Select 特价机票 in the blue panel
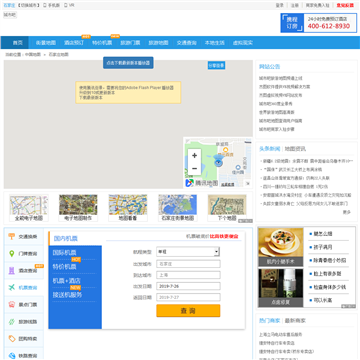The image size is (360, 360). tap(64, 267)
